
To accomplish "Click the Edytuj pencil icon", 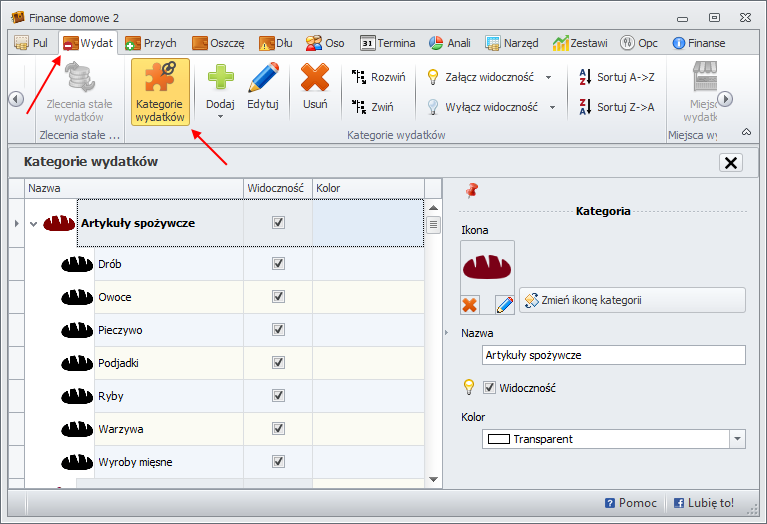I will [263, 78].
